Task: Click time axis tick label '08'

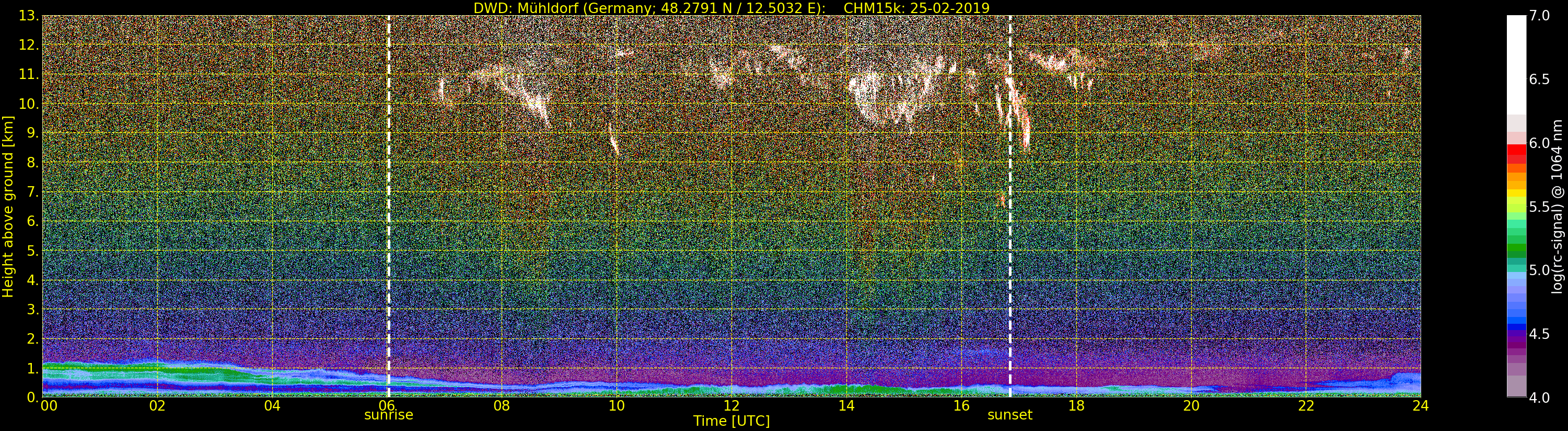Action: point(502,406)
